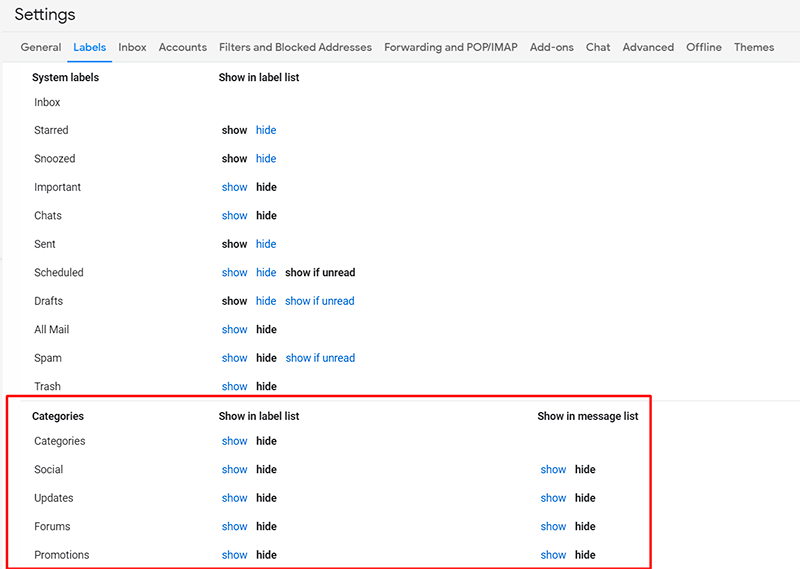
Task: Open the General settings tab
Action: [x=41, y=47]
